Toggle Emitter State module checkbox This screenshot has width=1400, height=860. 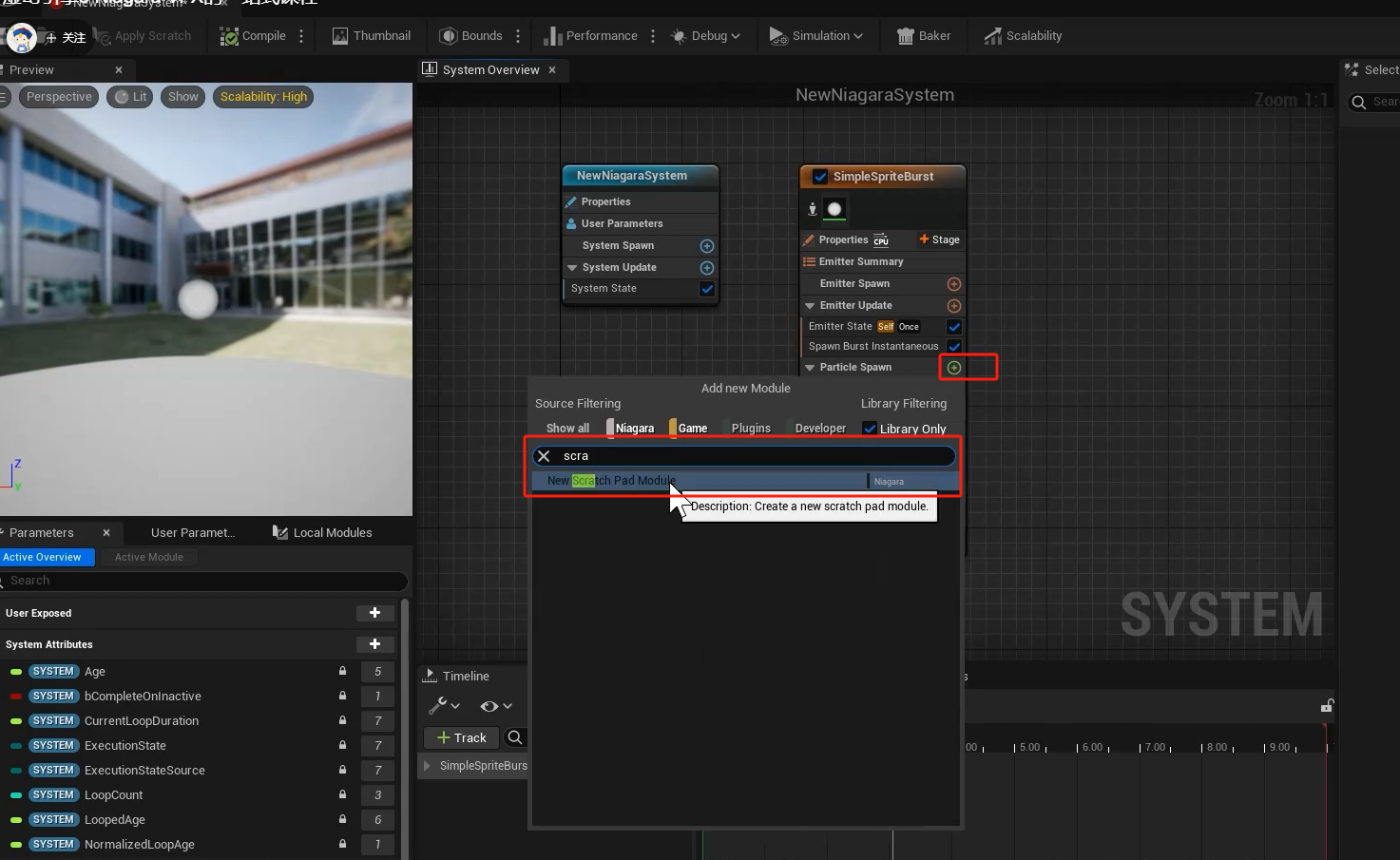954,327
